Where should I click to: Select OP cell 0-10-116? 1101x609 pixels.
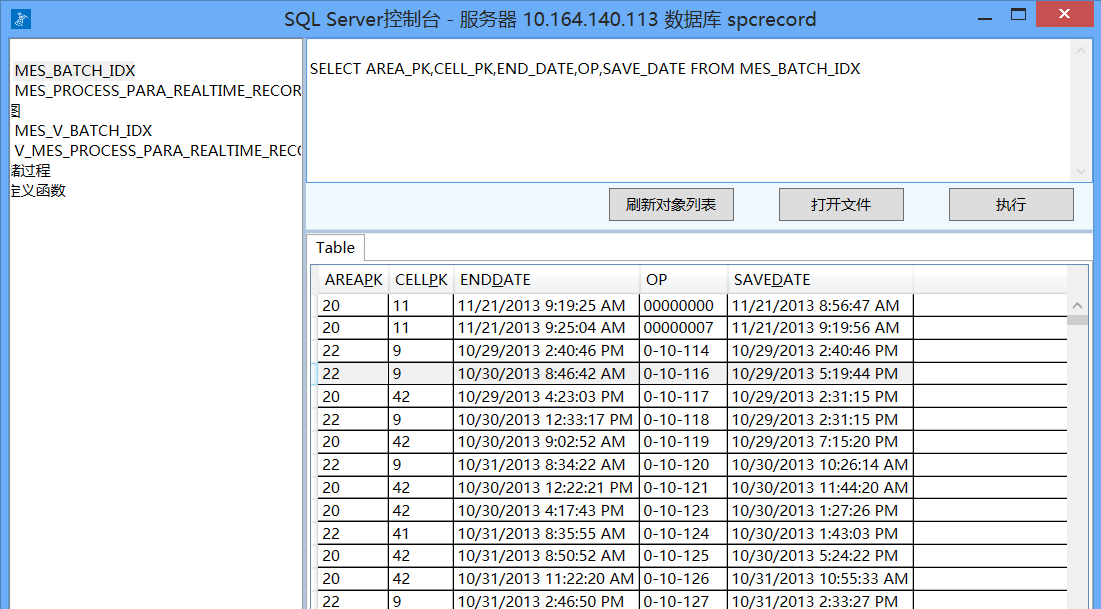click(683, 374)
